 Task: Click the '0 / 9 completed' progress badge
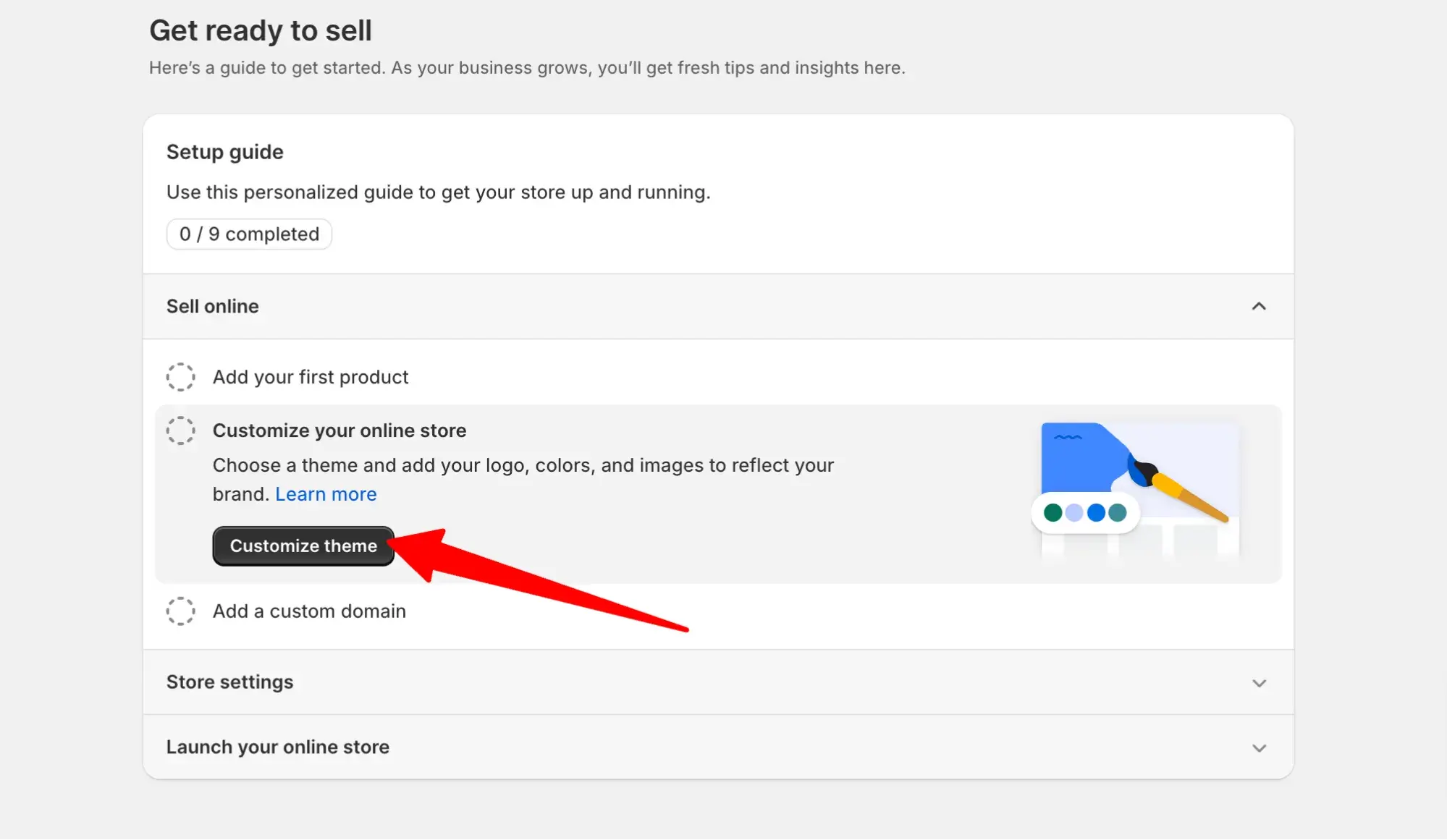pyautogui.click(x=249, y=234)
